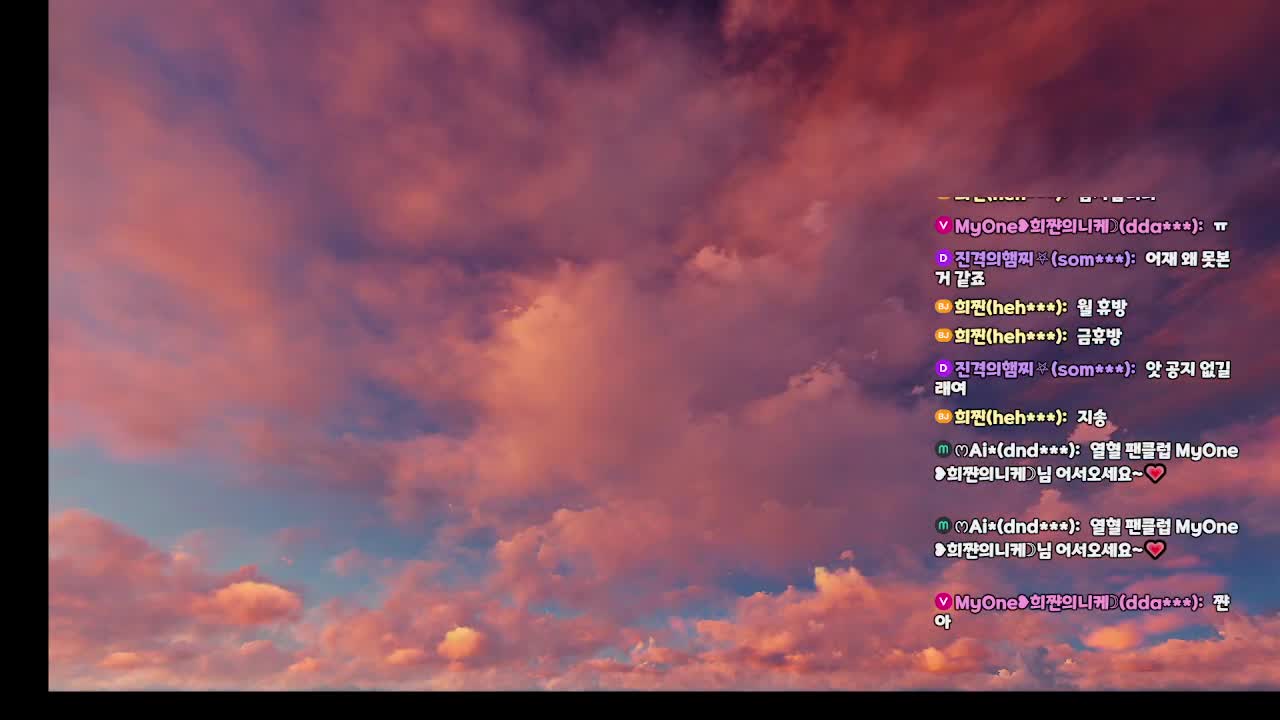Viewport: 1280px width, 720px height.
Task: Select the "금휴방" chat message text
Action: pos(1099,337)
